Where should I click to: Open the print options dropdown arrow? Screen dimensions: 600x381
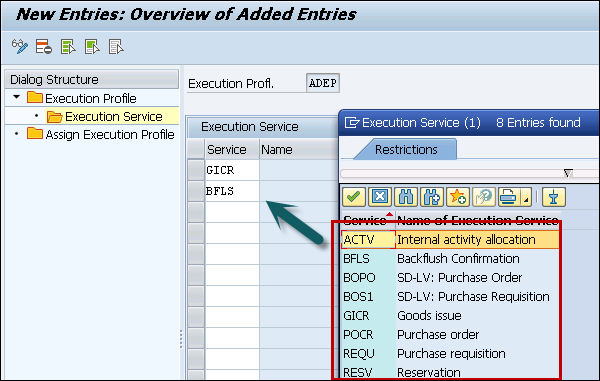coord(526,197)
